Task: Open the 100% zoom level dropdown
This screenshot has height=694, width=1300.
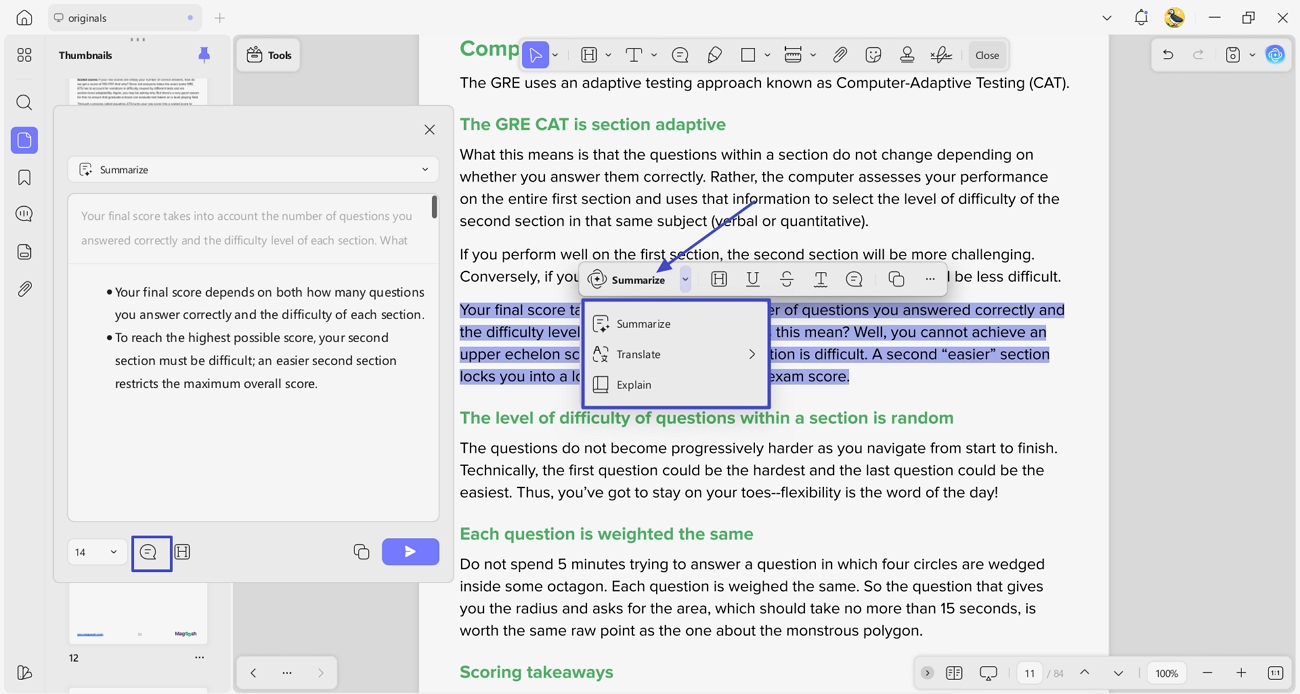Action: 1167,673
